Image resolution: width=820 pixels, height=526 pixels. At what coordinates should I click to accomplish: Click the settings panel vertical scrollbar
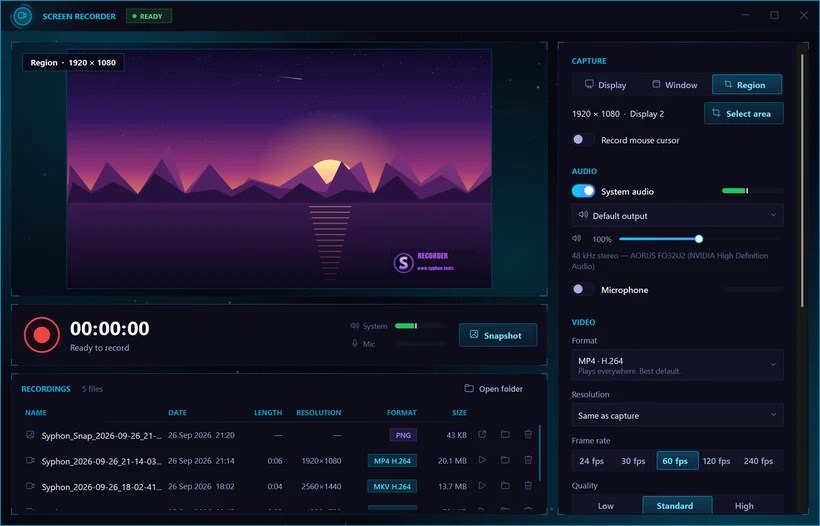[802, 180]
